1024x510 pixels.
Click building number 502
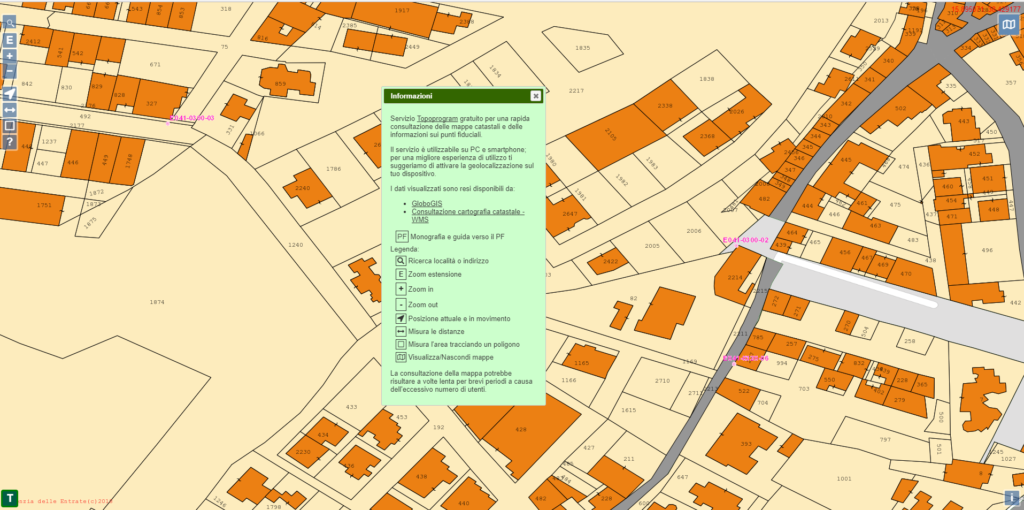coord(901,109)
